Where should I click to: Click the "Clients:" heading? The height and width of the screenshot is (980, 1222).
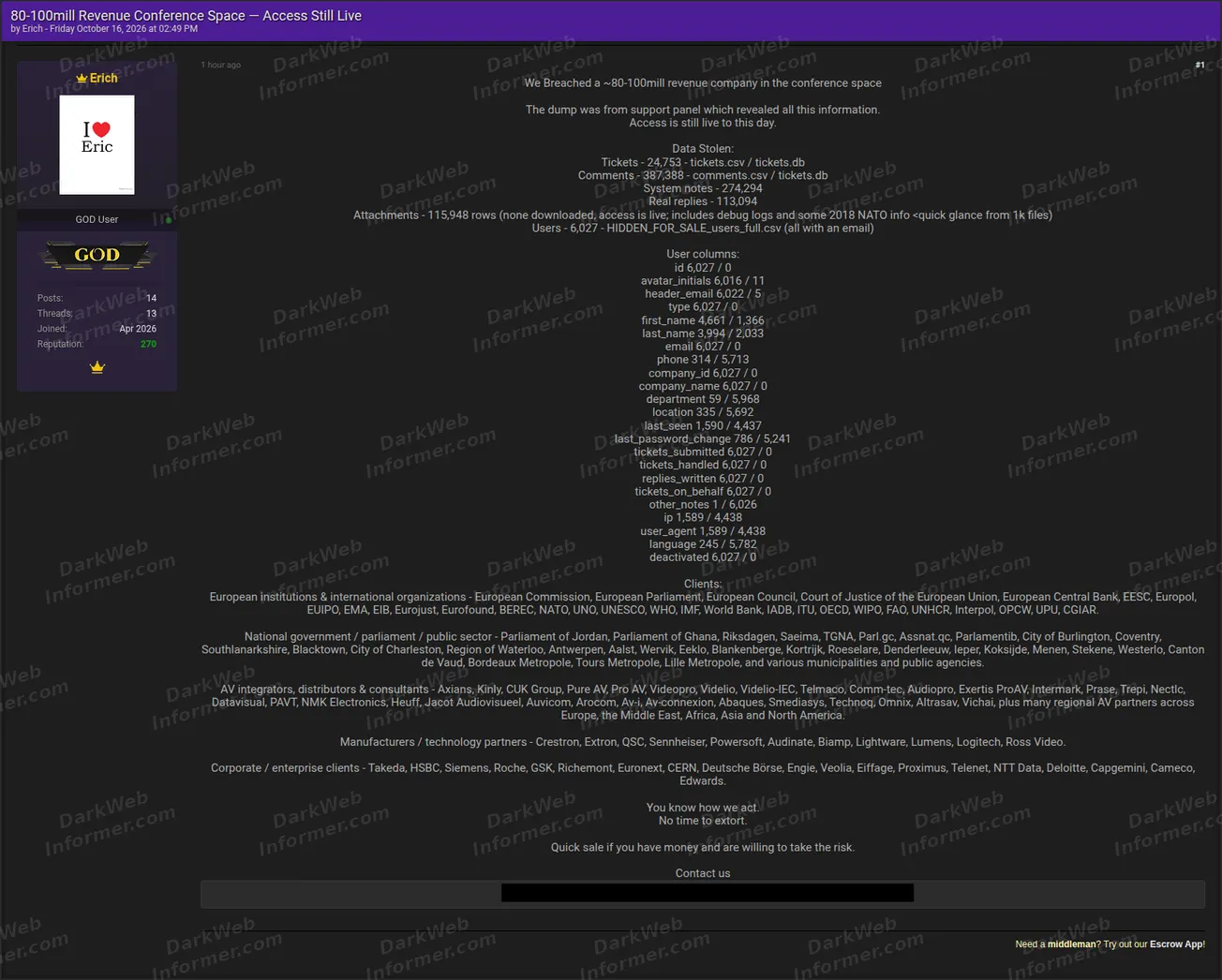point(703,584)
